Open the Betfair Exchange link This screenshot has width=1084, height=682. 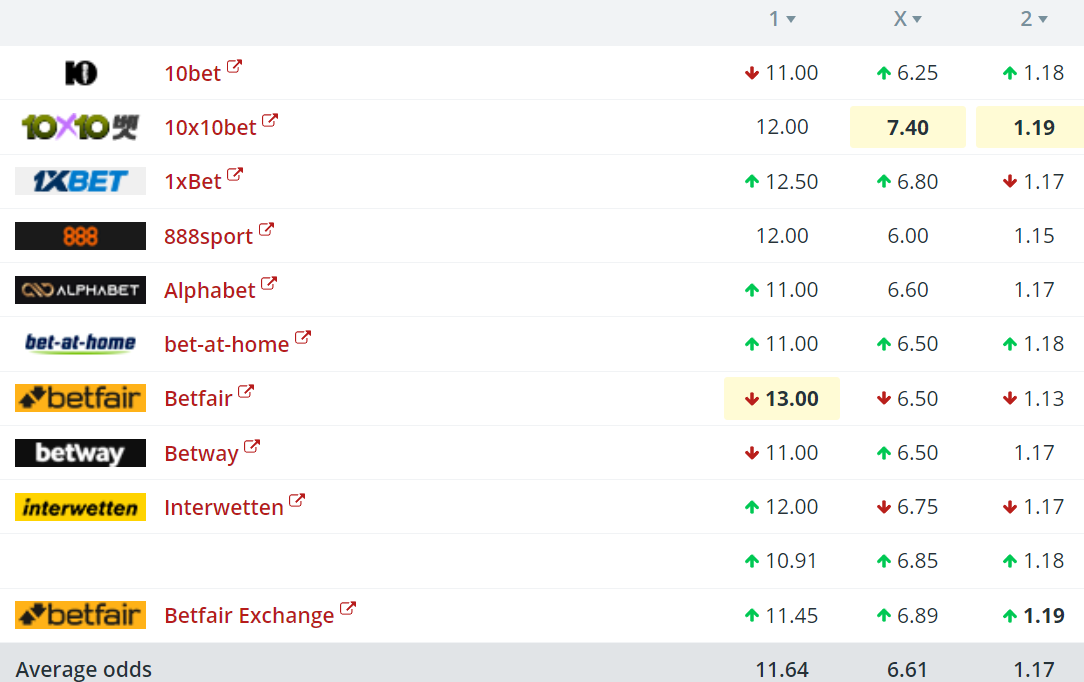(x=249, y=616)
